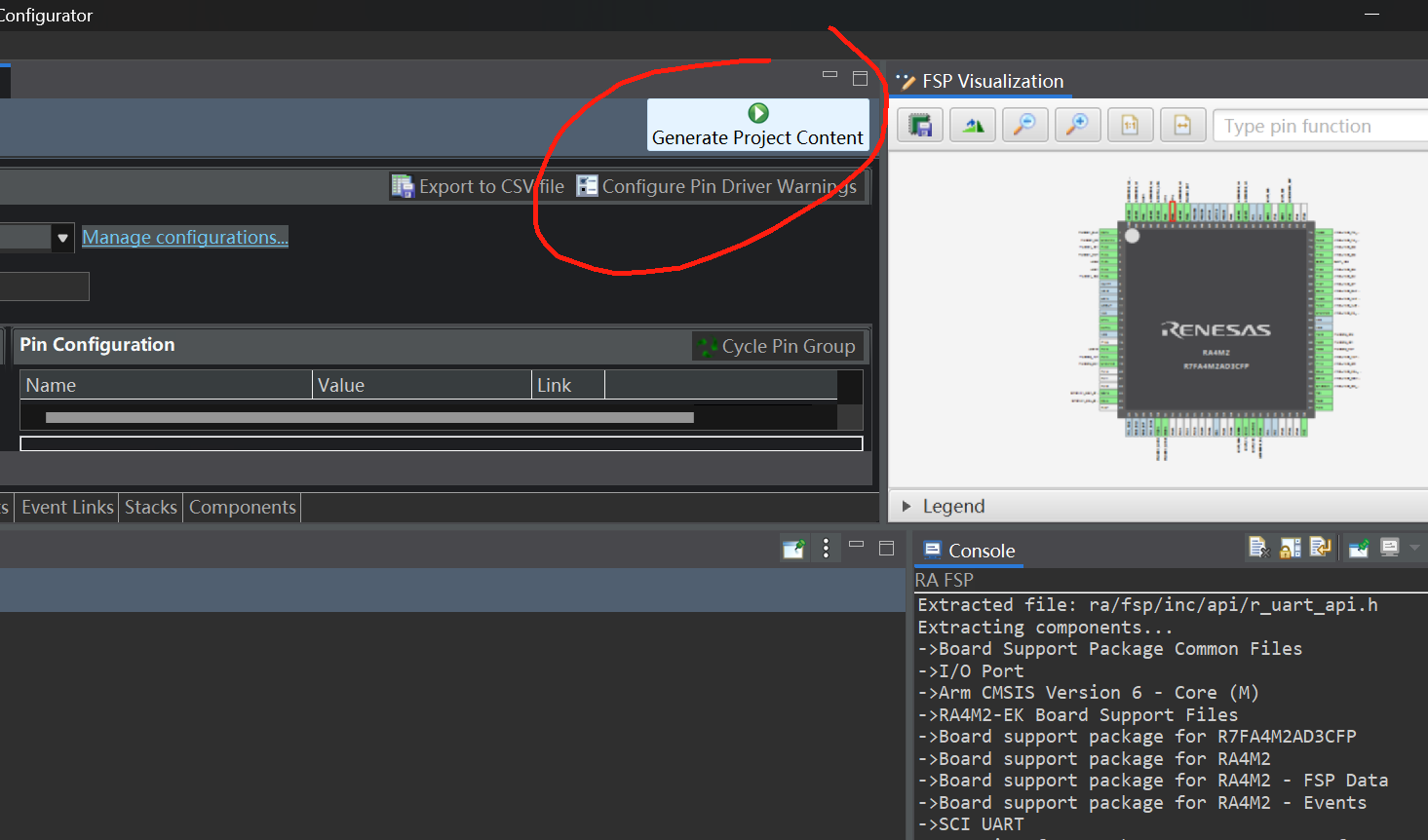Select the 'RA FSP' console title text

coord(944,580)
